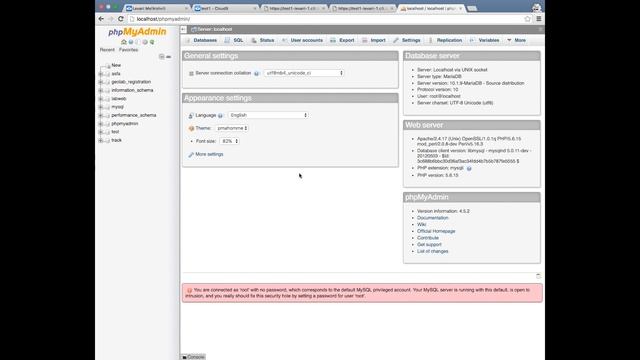Open phpMyAdmin documentation blue help icon in sidebar

131,42
